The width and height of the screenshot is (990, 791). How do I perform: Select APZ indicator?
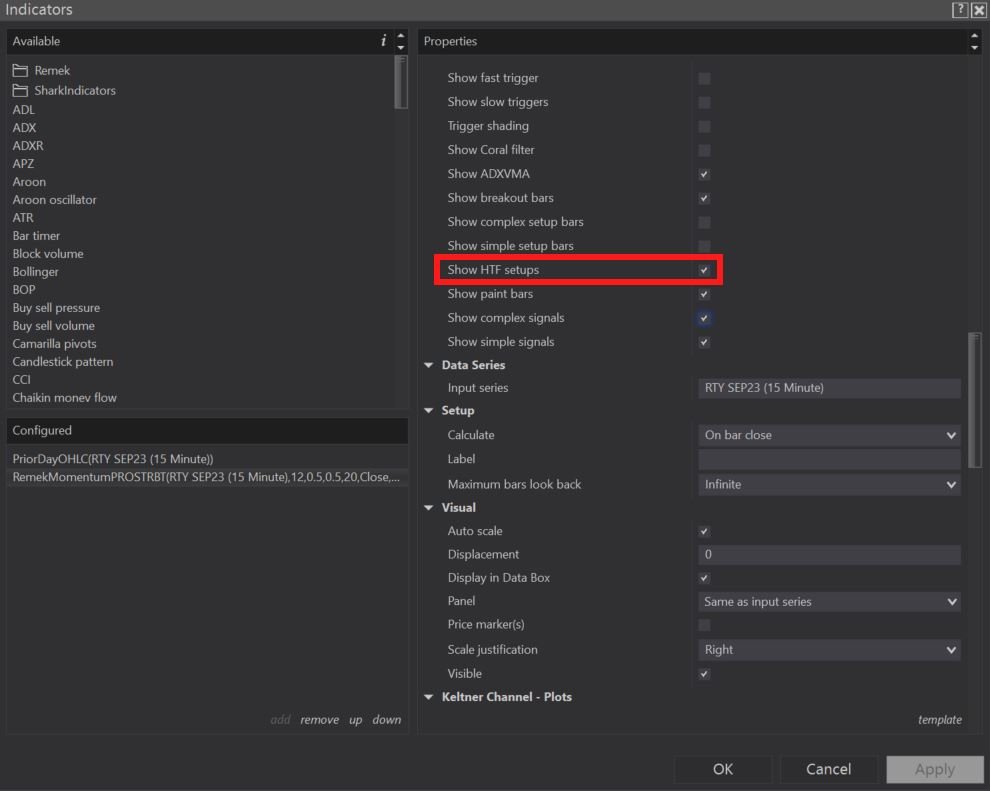pos(23,164)
